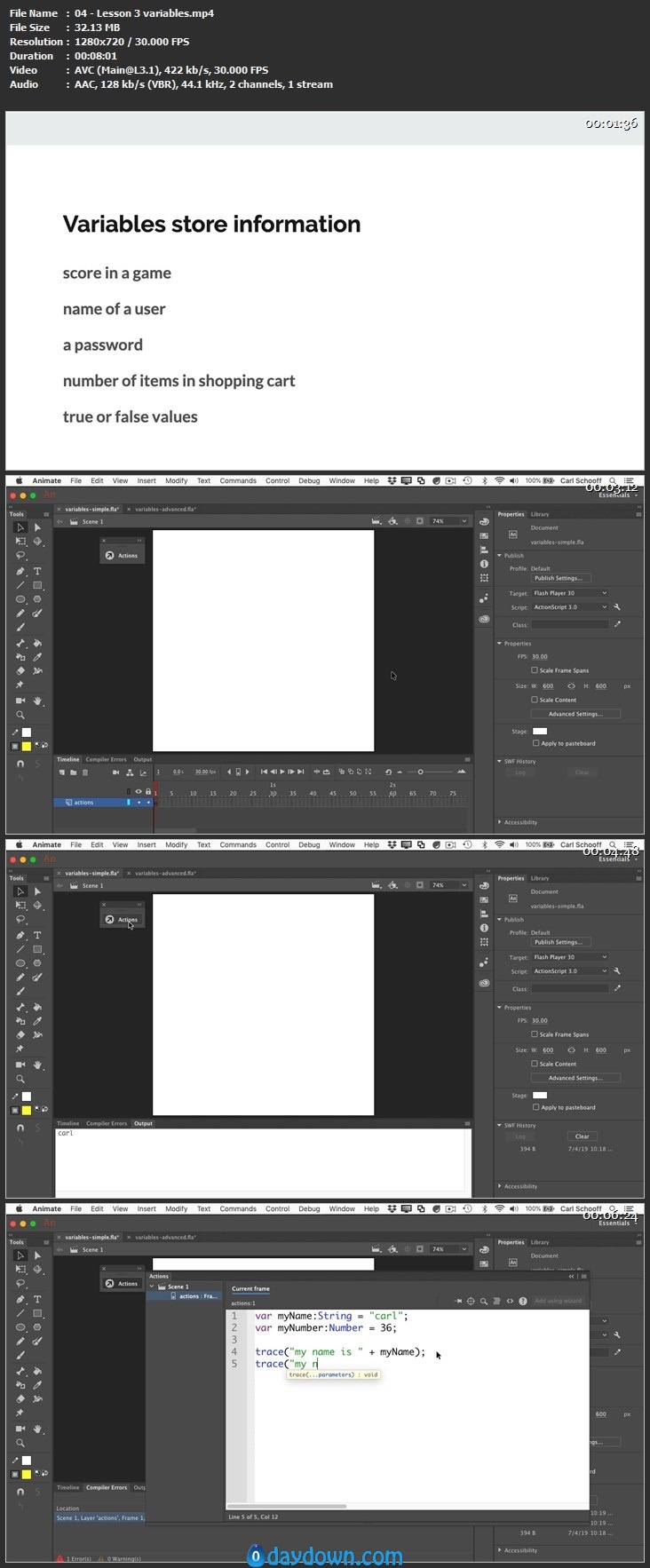Enable Scale Content checkbox in 00:03:12 frame
650x1568 pixels.
pos(535,700)
